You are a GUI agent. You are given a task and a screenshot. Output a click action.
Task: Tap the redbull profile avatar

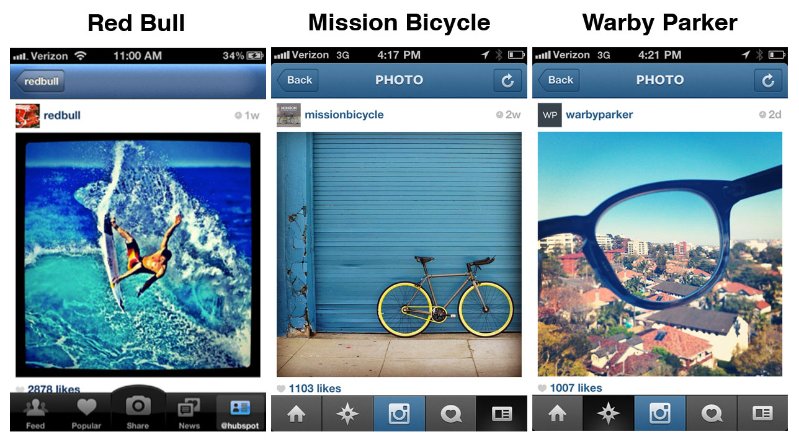coord(28,116)
